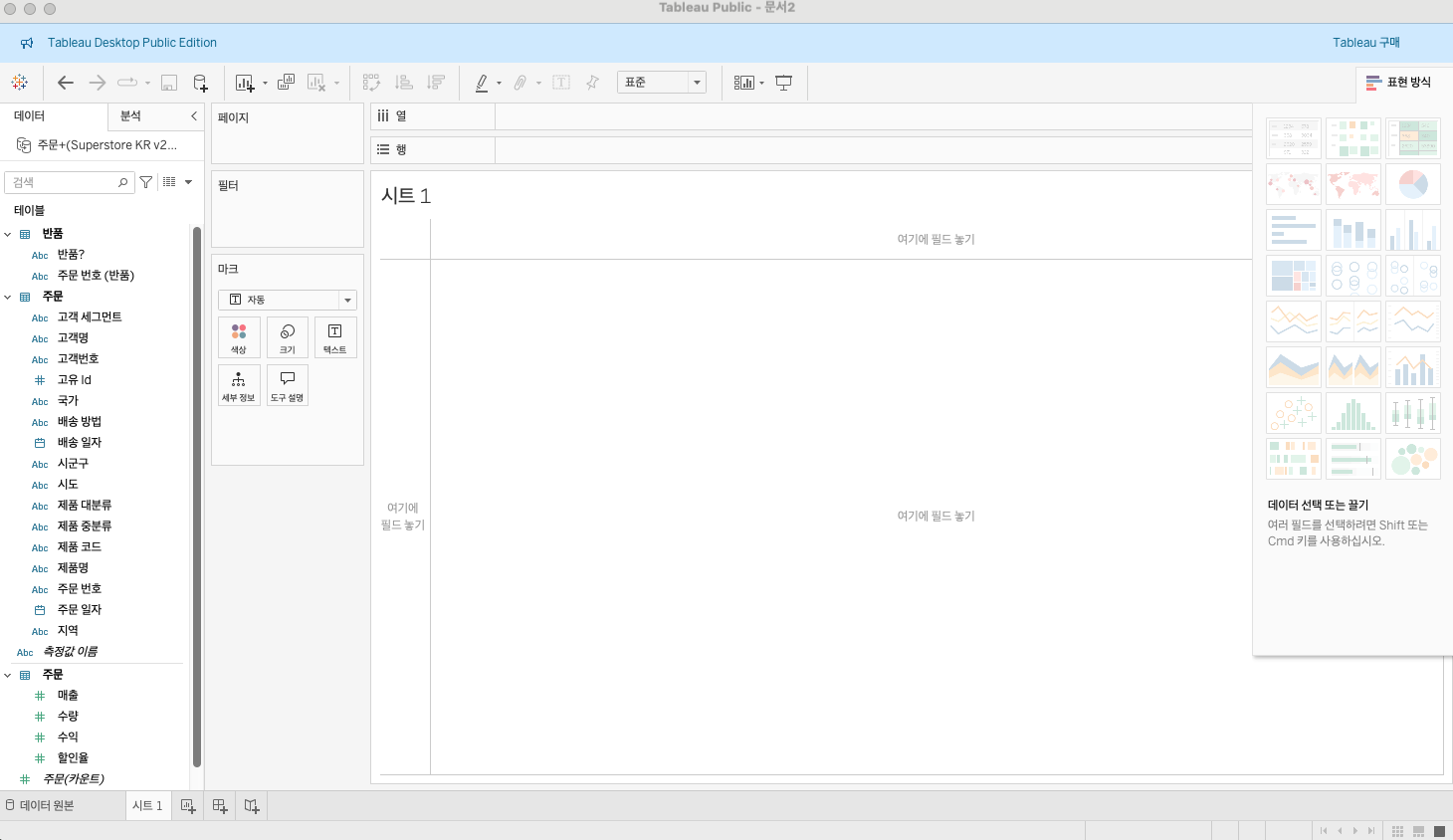The height and width of the screenshot is (840, 1453).
Task: Select the packed bubbles chart in Show Me
Action: click(1413, 459)
